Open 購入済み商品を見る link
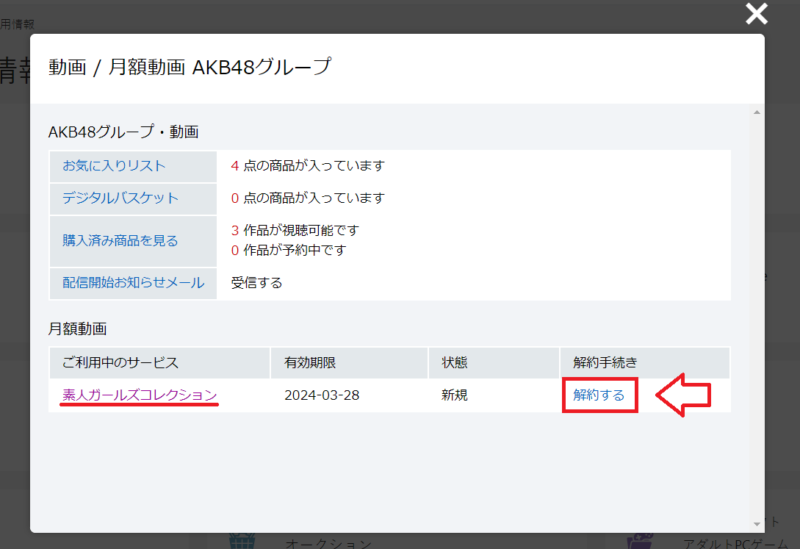Screen dimensions: 800x549 coord(120,240)
